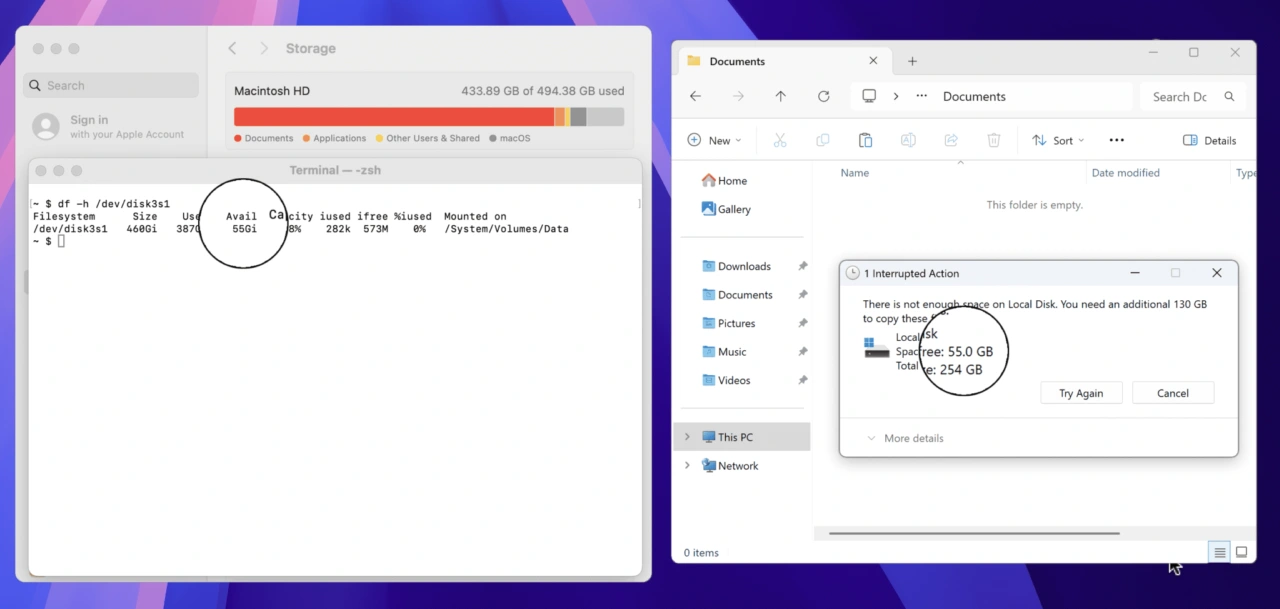Click the See more three-dots toolbar icon
This screenshot has width=1280, height=609.
point(1117,141)
